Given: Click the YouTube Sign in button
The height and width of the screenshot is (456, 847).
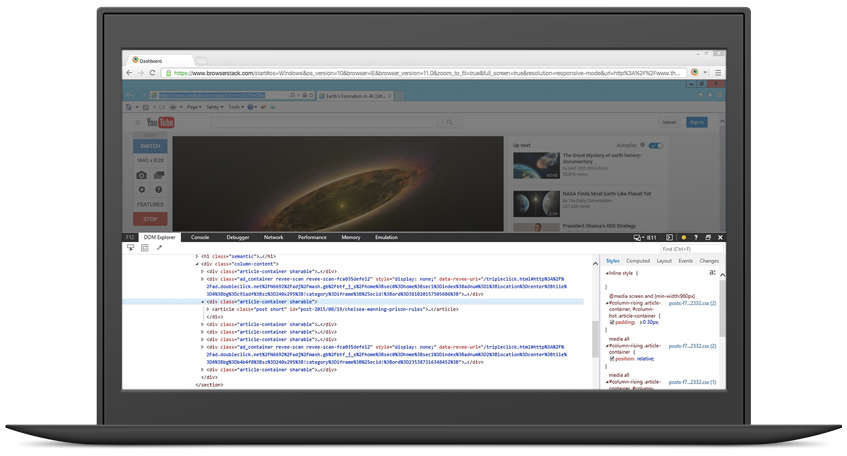Looking at the screenshot, I should pyautogui.click(x=697, y=123).
